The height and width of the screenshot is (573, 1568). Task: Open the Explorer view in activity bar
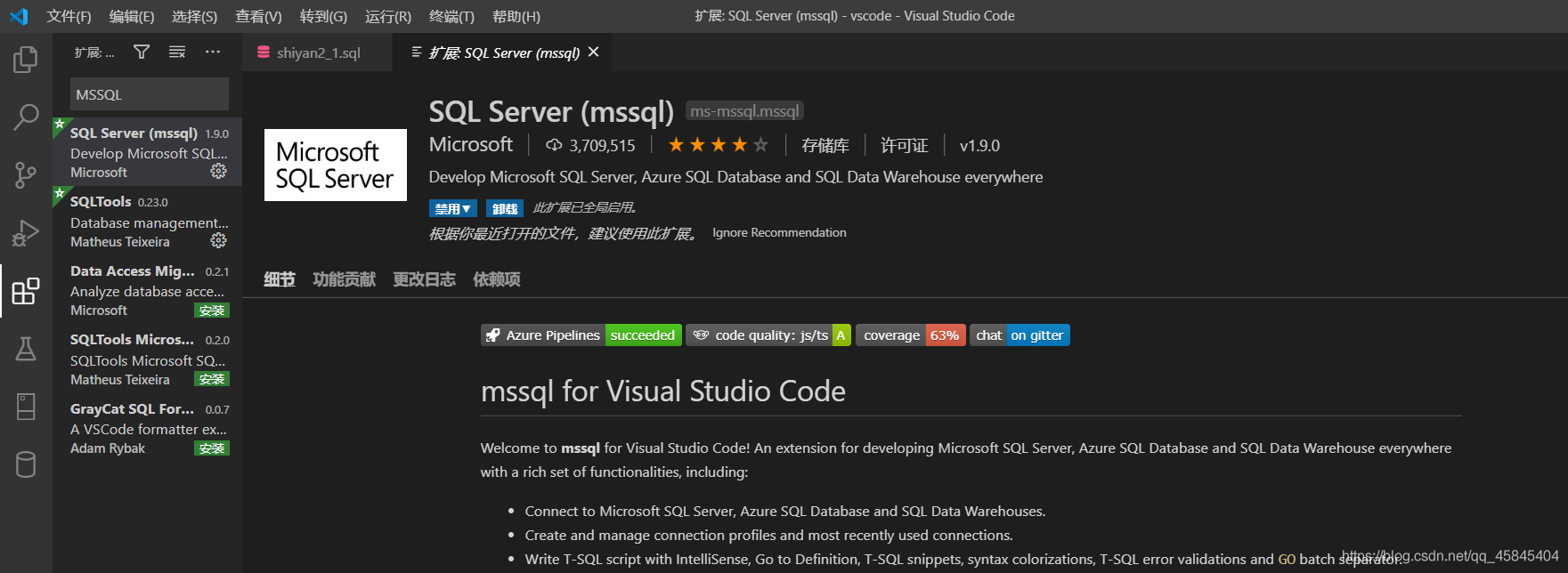[x=26, y=61]
